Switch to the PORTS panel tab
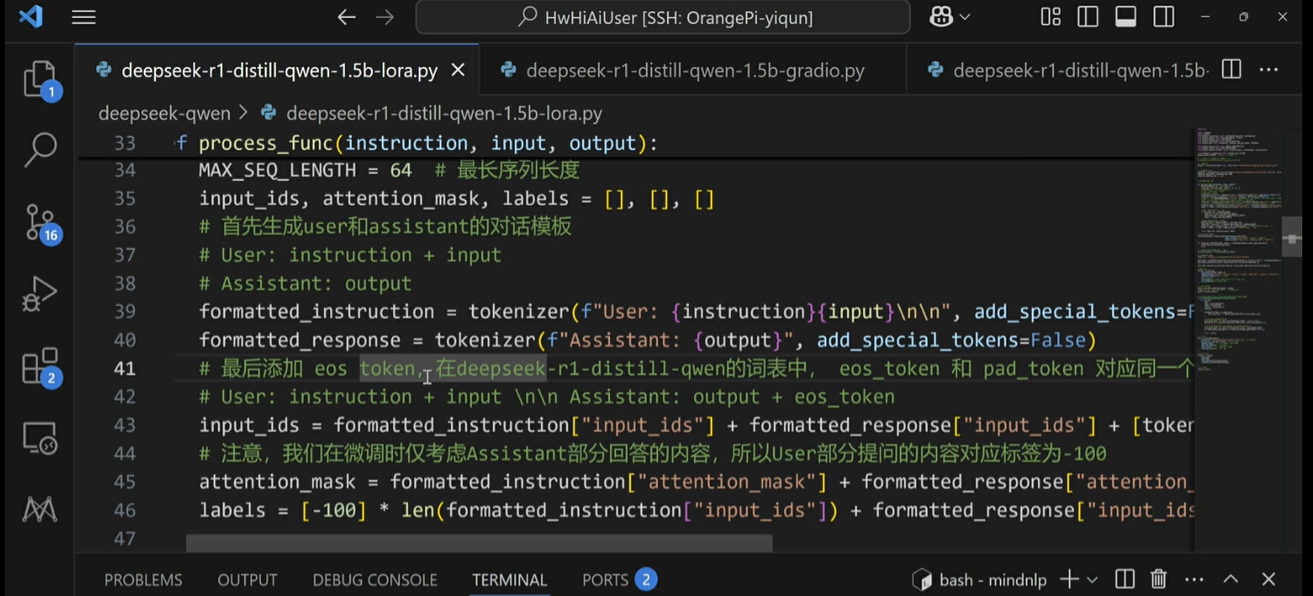The image size is (1313, 596). point(604,580)
